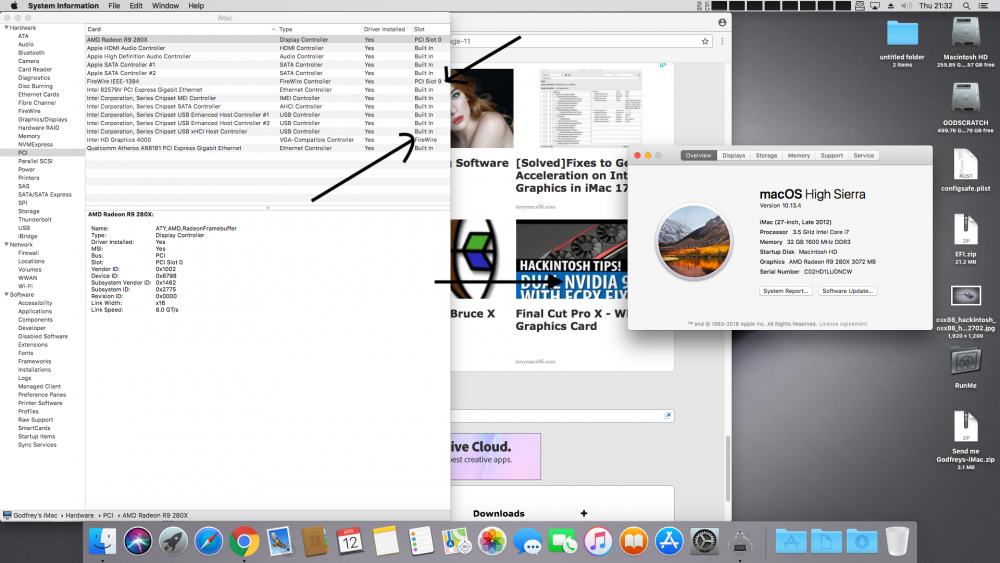Open FaceTime from the dock
Image resolution: width=1000 pixels, height=563 pixels.
(x=562, y=542)
